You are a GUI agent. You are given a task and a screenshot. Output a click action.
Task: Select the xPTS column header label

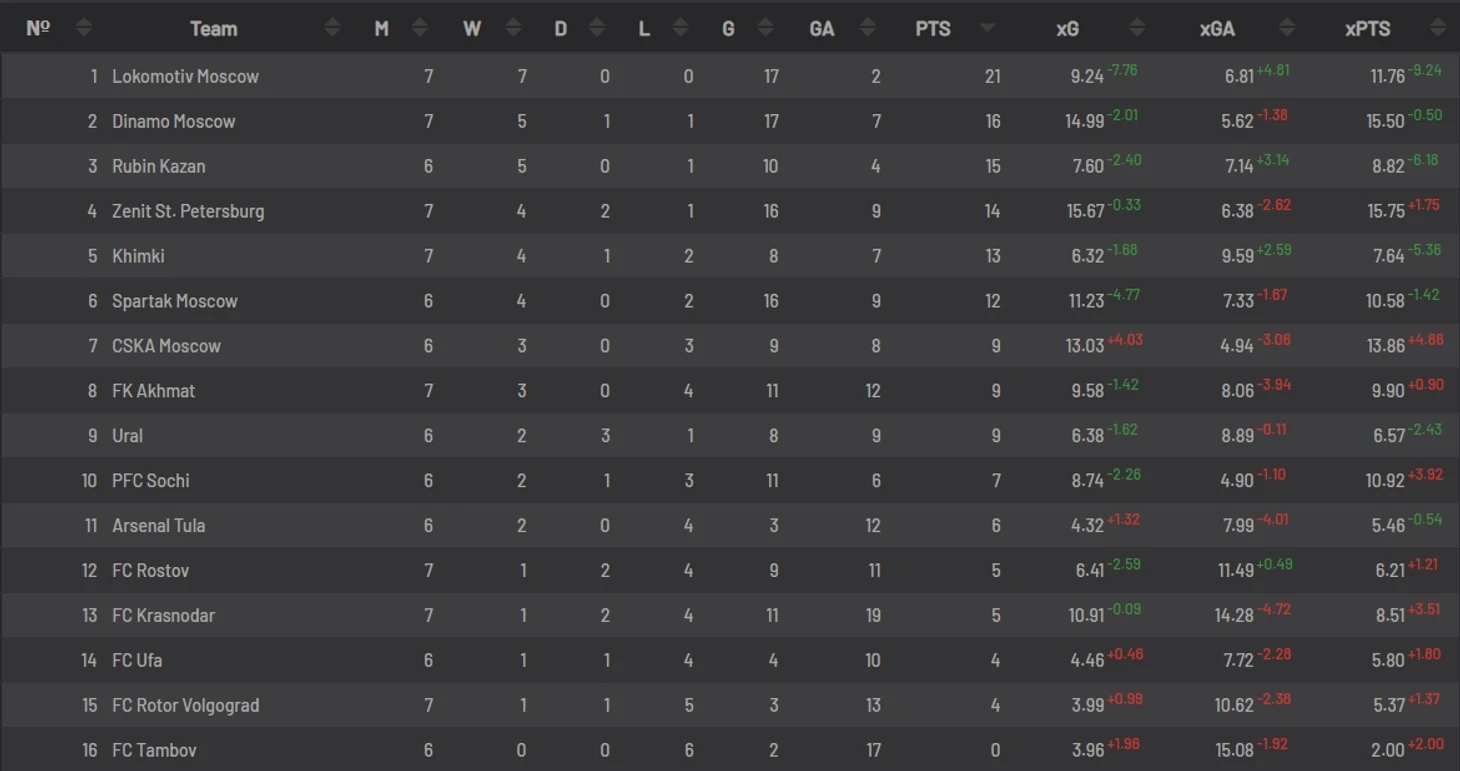point(1367,29)
